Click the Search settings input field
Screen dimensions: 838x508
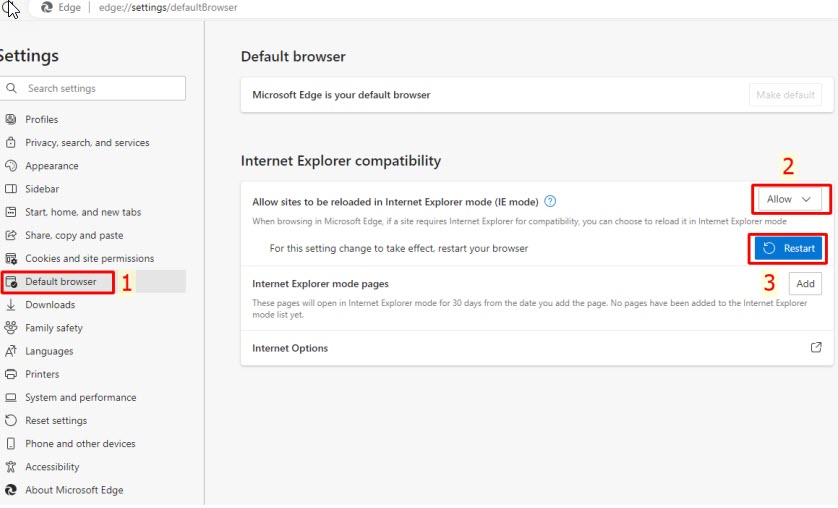point(100,88)
